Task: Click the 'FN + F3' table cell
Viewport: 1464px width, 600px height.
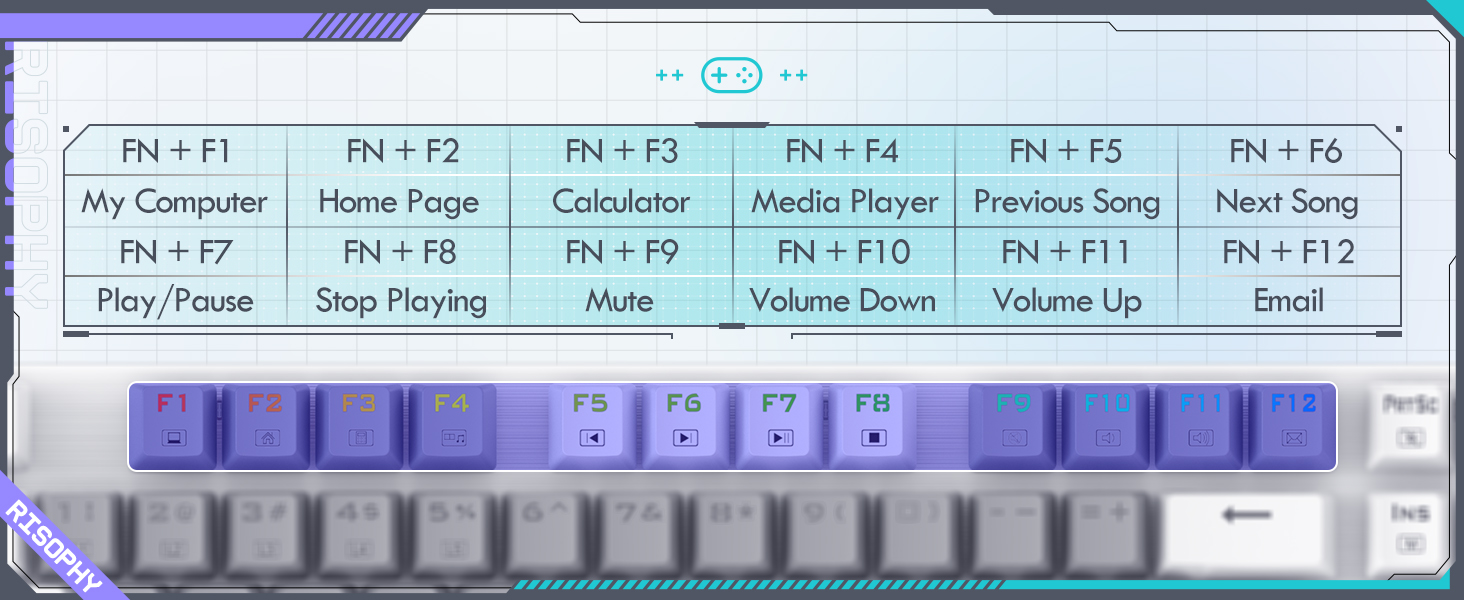Action: tap(621, 151)
